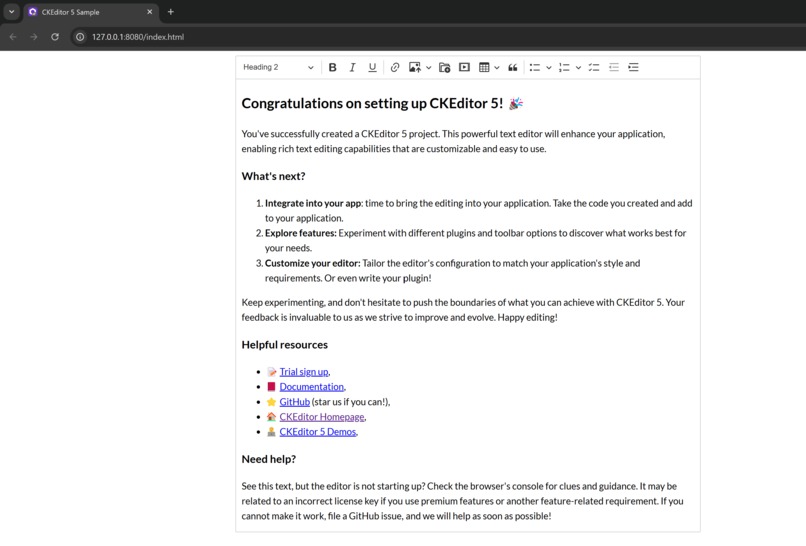Viewport: 806px width, 546px height.
Task: Click the numbered list icon
Action: (564, 67)
